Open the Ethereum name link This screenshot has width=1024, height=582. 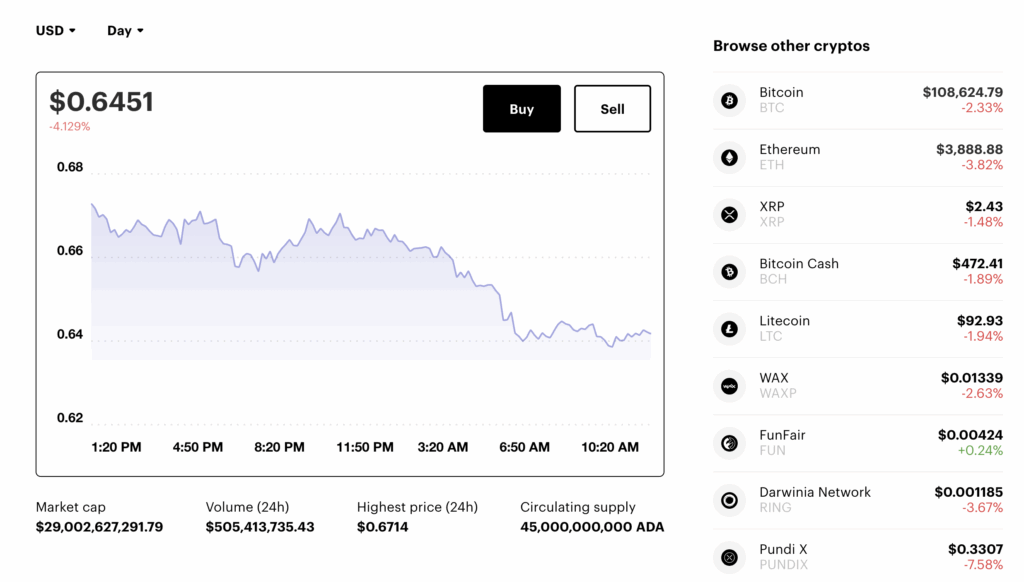(789, 149)
